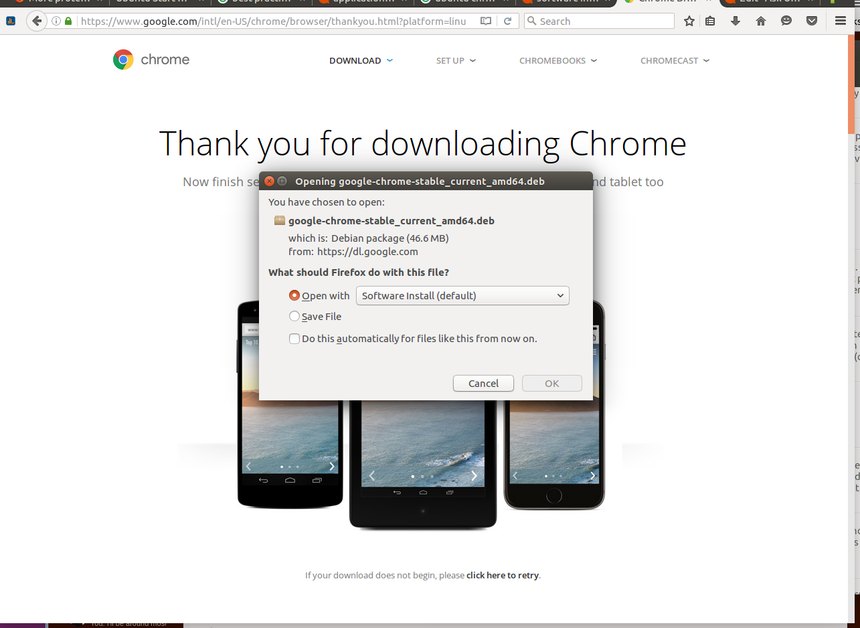Open the CHROMECAST navigation menu
The height and width of the screenshot is (628, 860).
(675, 61)
